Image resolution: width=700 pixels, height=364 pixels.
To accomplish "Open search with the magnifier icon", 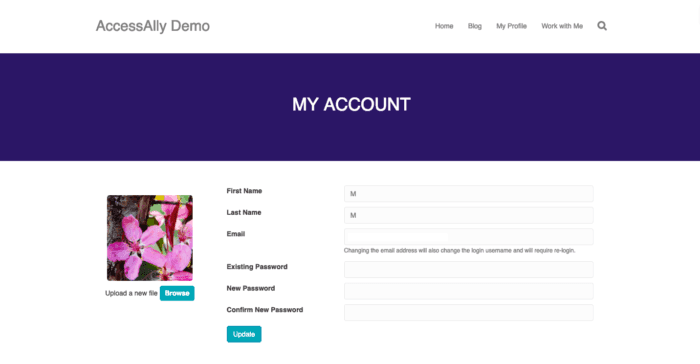I will click(602, 26).
